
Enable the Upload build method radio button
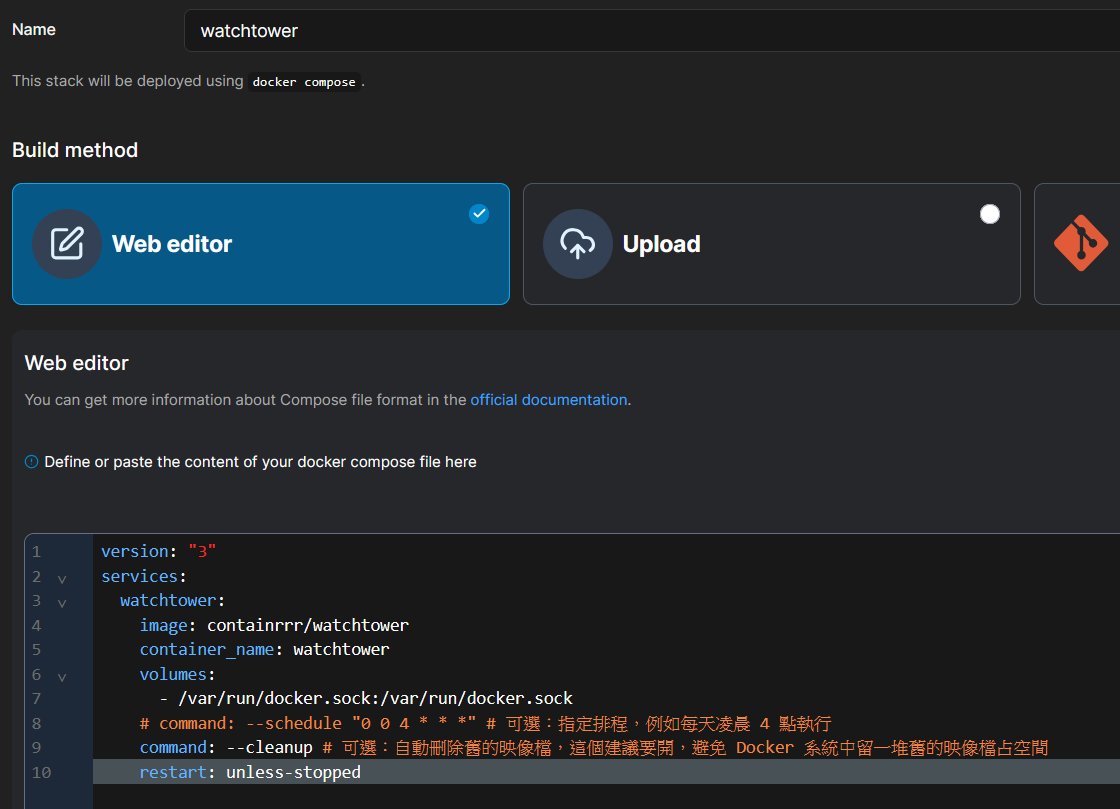tap(989, 214)
